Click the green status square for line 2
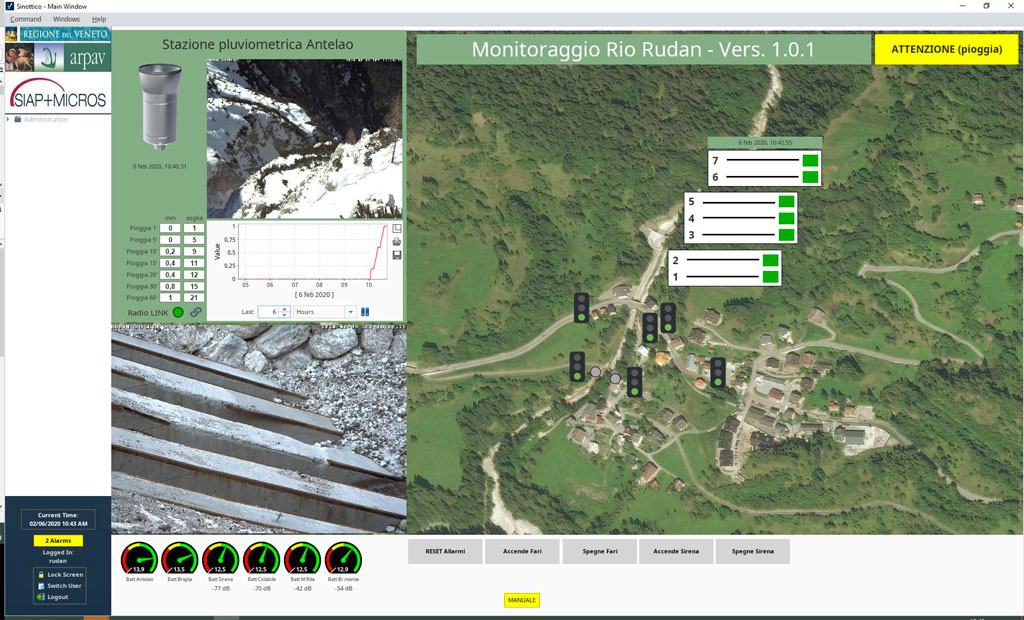This screenshot has width=1024, height=620. 771,260
